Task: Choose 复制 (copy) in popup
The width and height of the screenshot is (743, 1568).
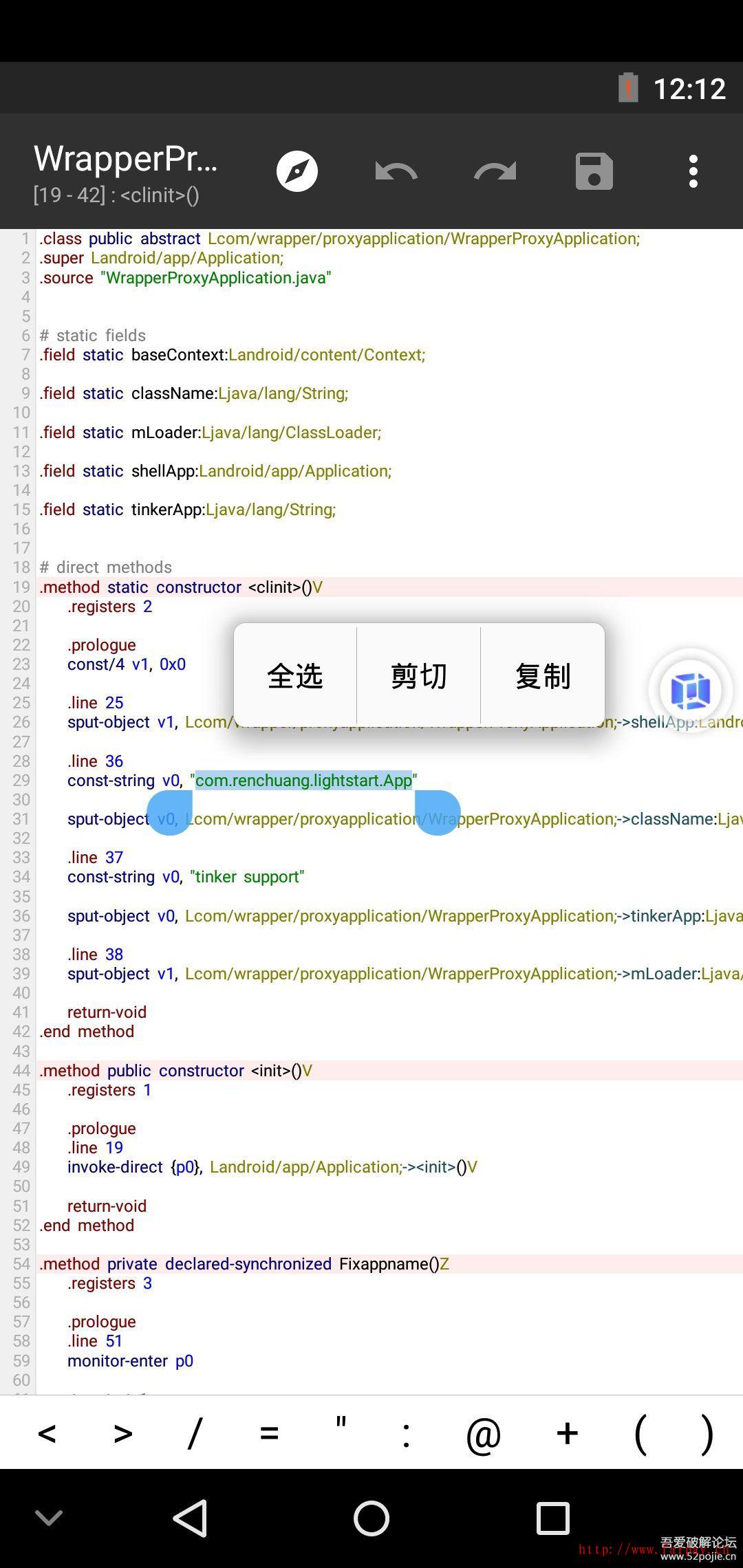Action: tap(543, 675)
